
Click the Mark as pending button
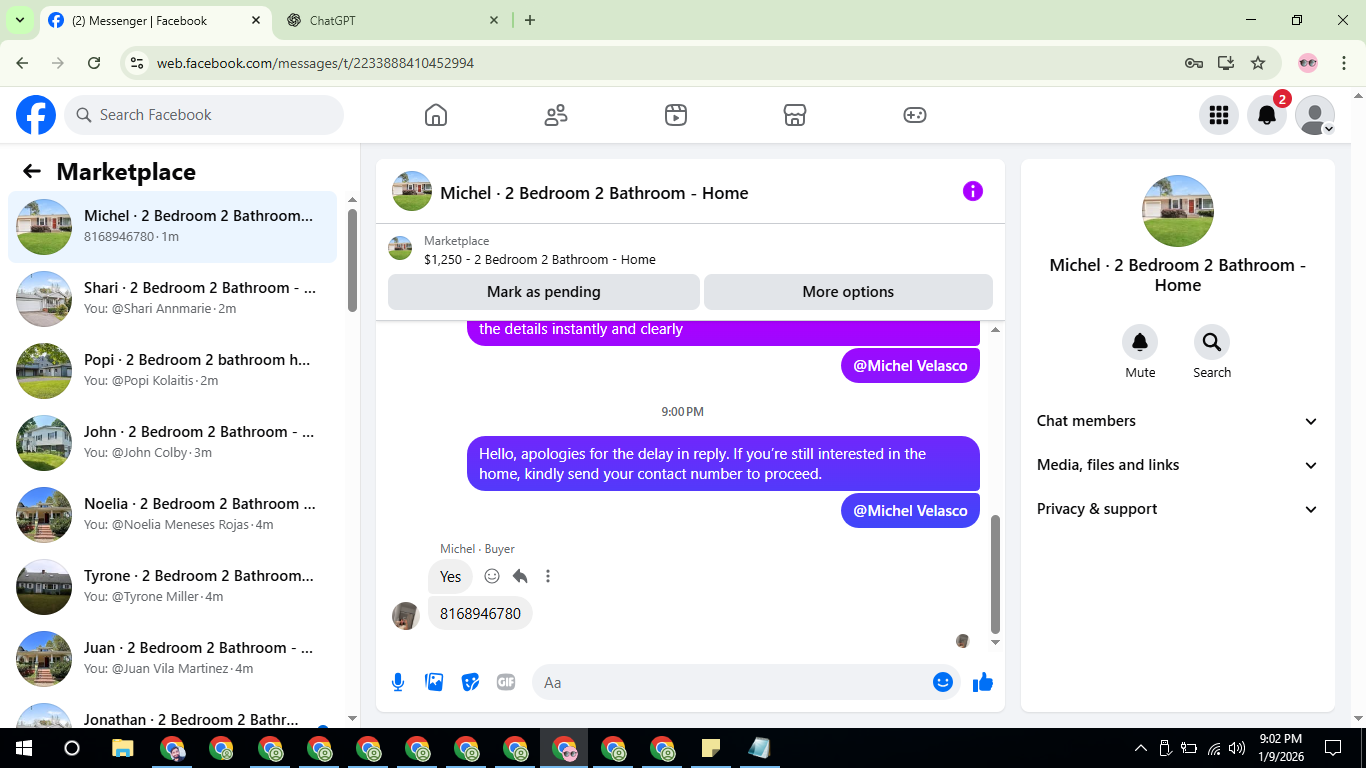[x=544, y=292]
